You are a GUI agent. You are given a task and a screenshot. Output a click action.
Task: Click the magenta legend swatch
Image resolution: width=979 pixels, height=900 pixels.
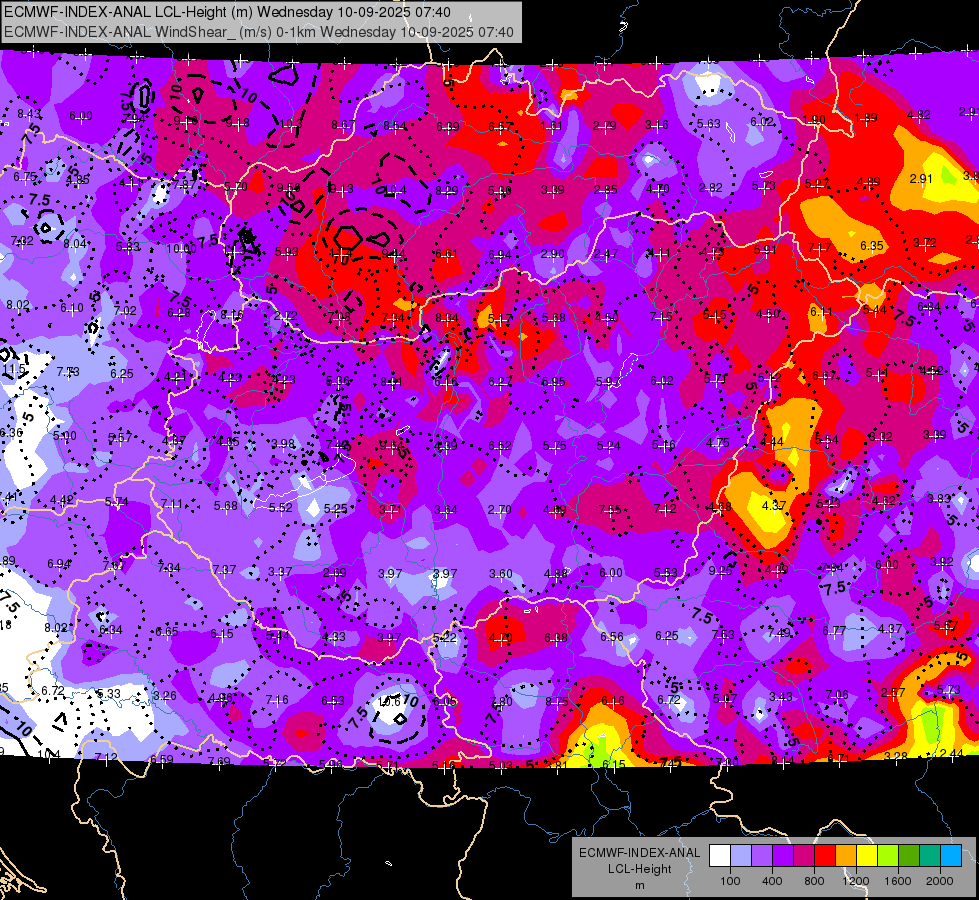click(x=804, y=856)
